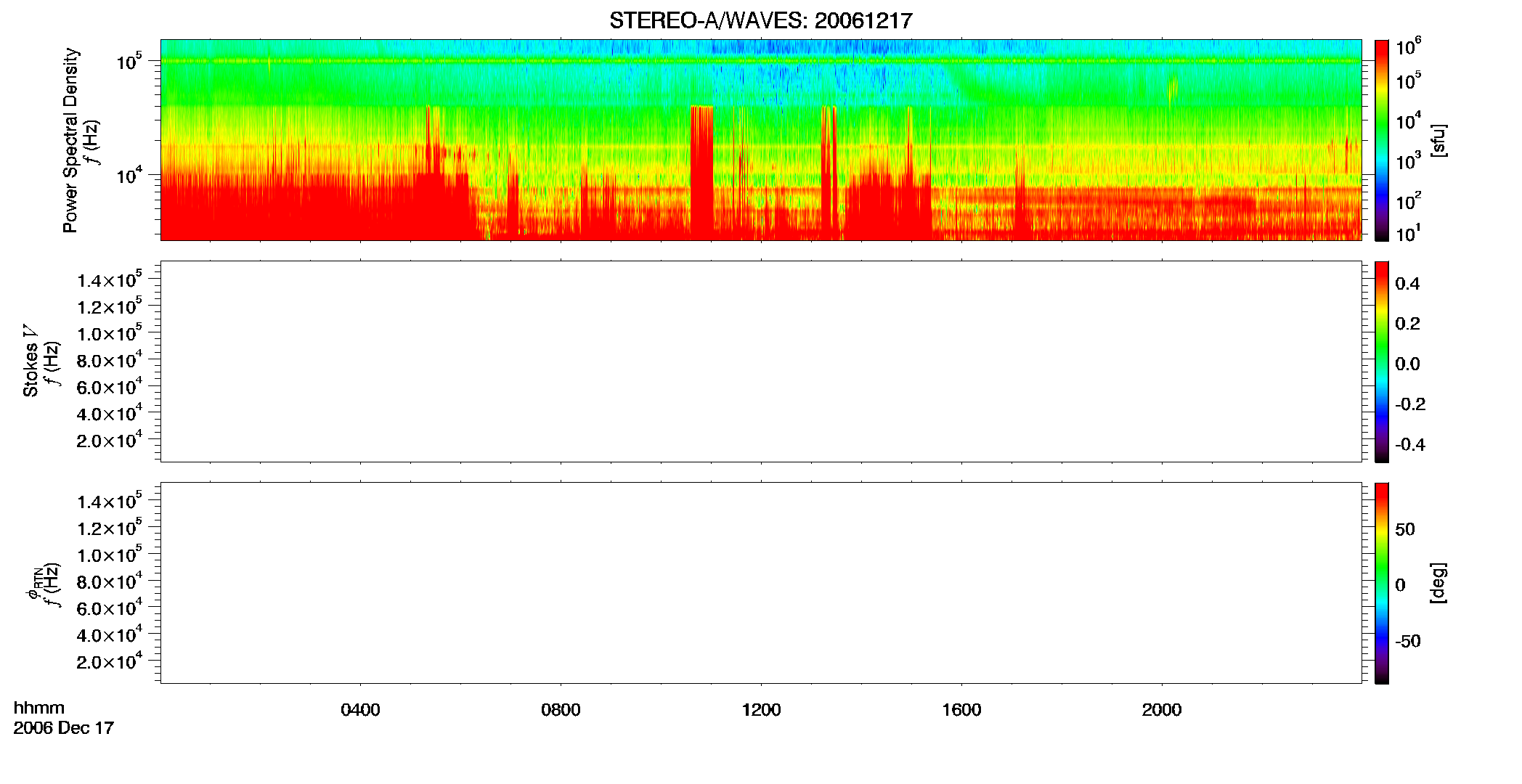Click the 0.4 label on Stokes colorbar

click(1407, 284)
